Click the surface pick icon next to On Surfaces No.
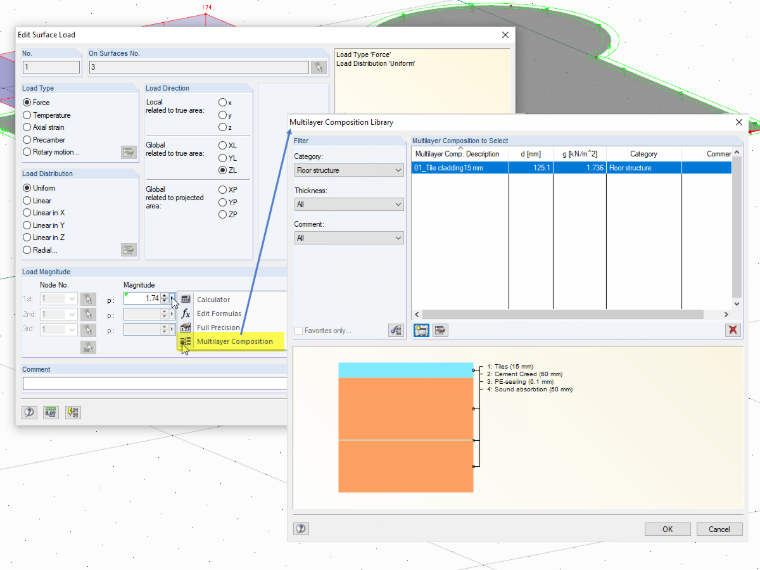This screenshot has width=760, height=570. (x=318, y=67)
